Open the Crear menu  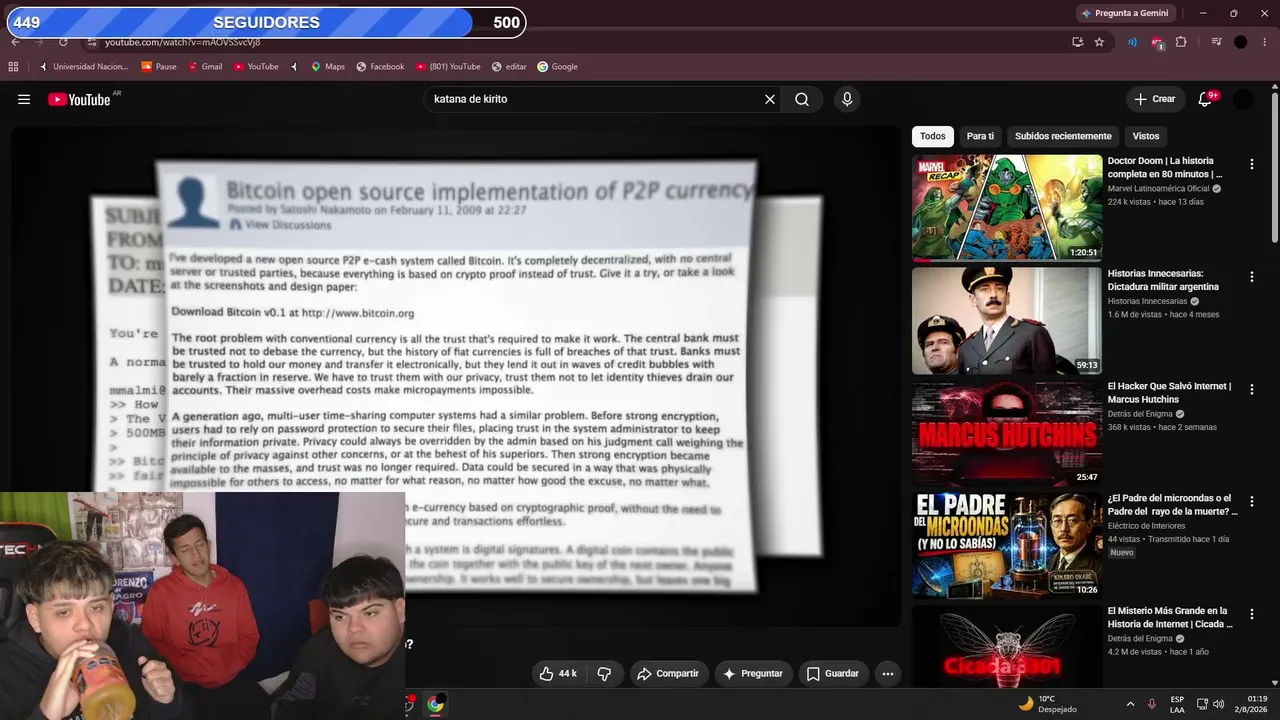(x=1155, y=99)
